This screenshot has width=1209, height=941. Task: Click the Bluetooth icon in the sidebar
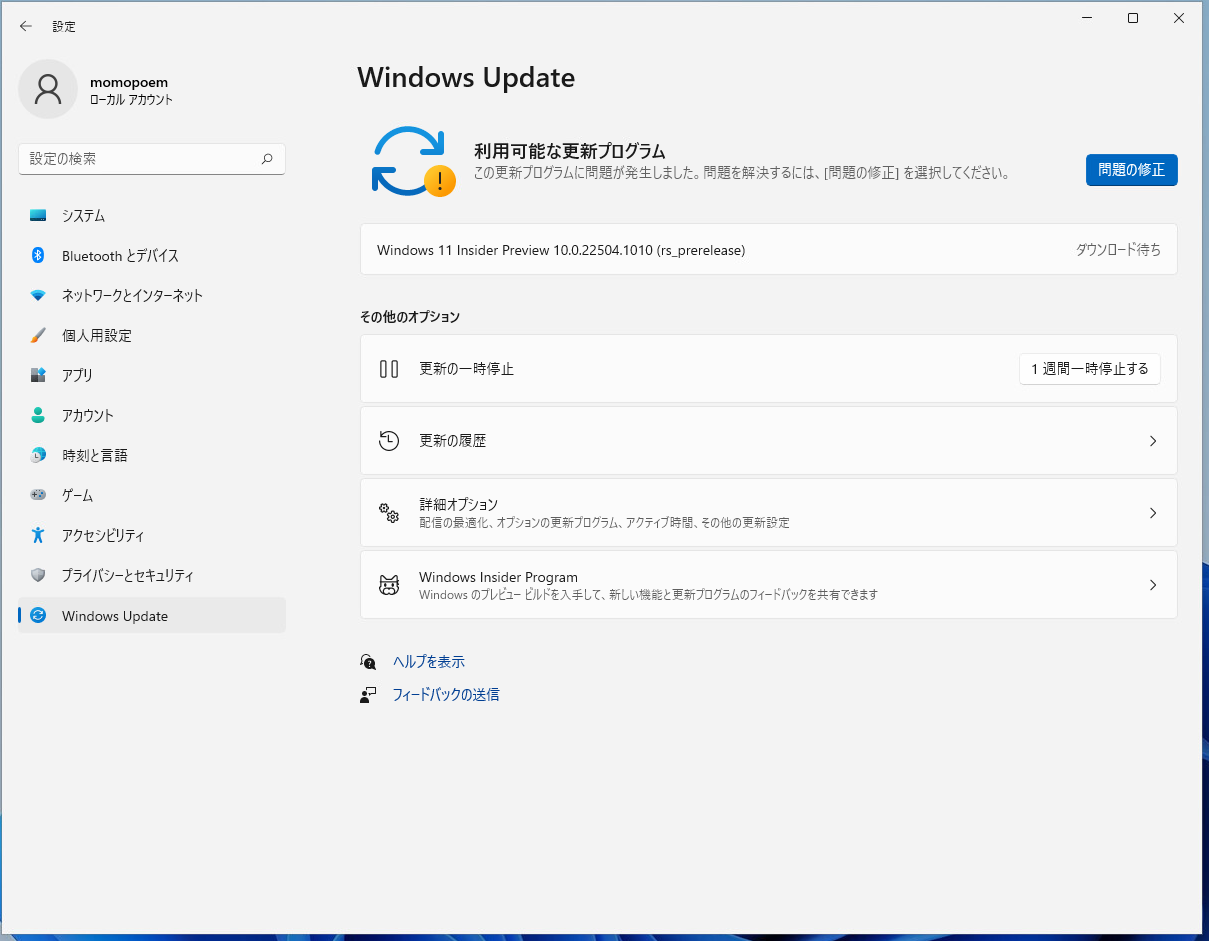[38, 255]
